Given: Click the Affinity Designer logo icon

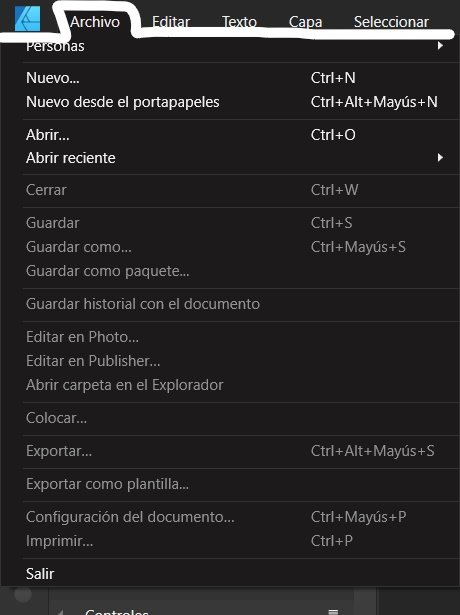Looking at the screenshot, I should coord(27,18).
